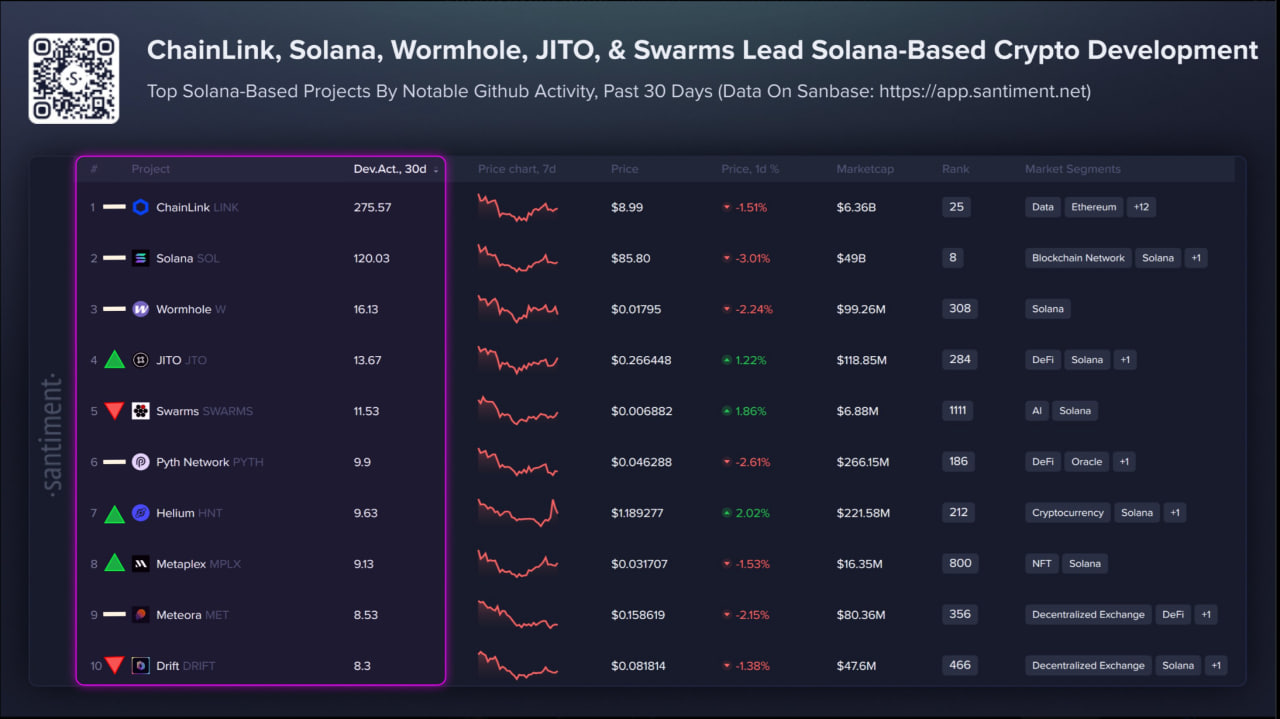
Task: Click the Pyth Network logo icon
Action: point(139,461)
